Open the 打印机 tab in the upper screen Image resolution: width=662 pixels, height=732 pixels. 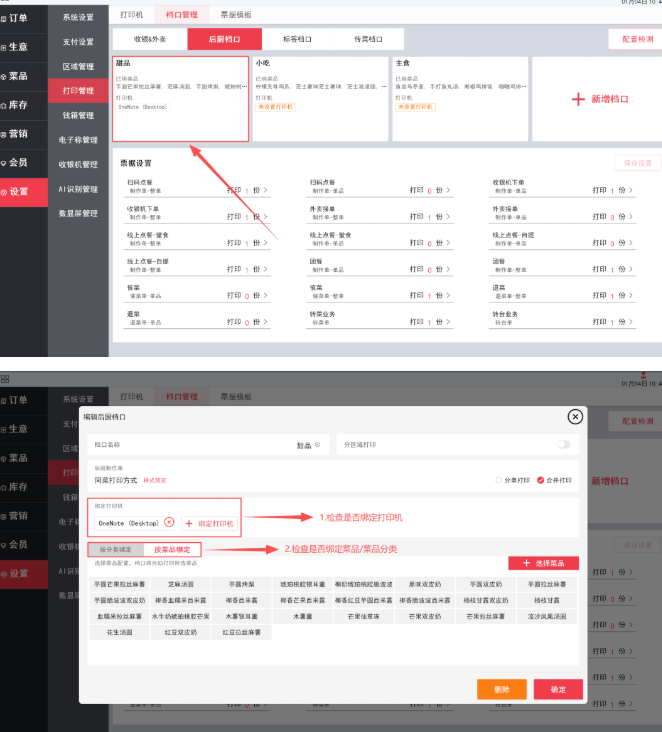click(132, 14)
